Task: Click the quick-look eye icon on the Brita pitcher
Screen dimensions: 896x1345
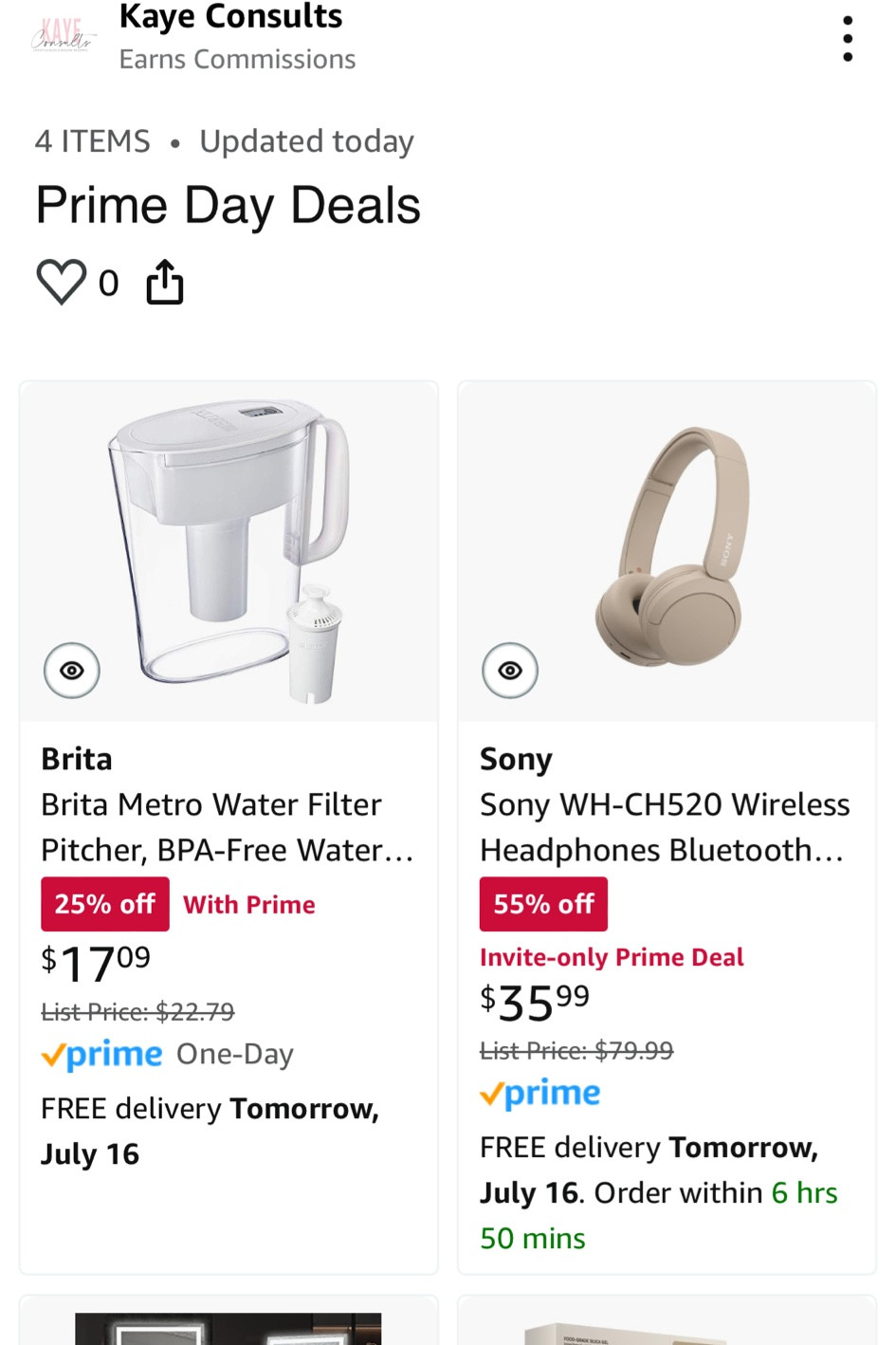Action: coord(71,670)
